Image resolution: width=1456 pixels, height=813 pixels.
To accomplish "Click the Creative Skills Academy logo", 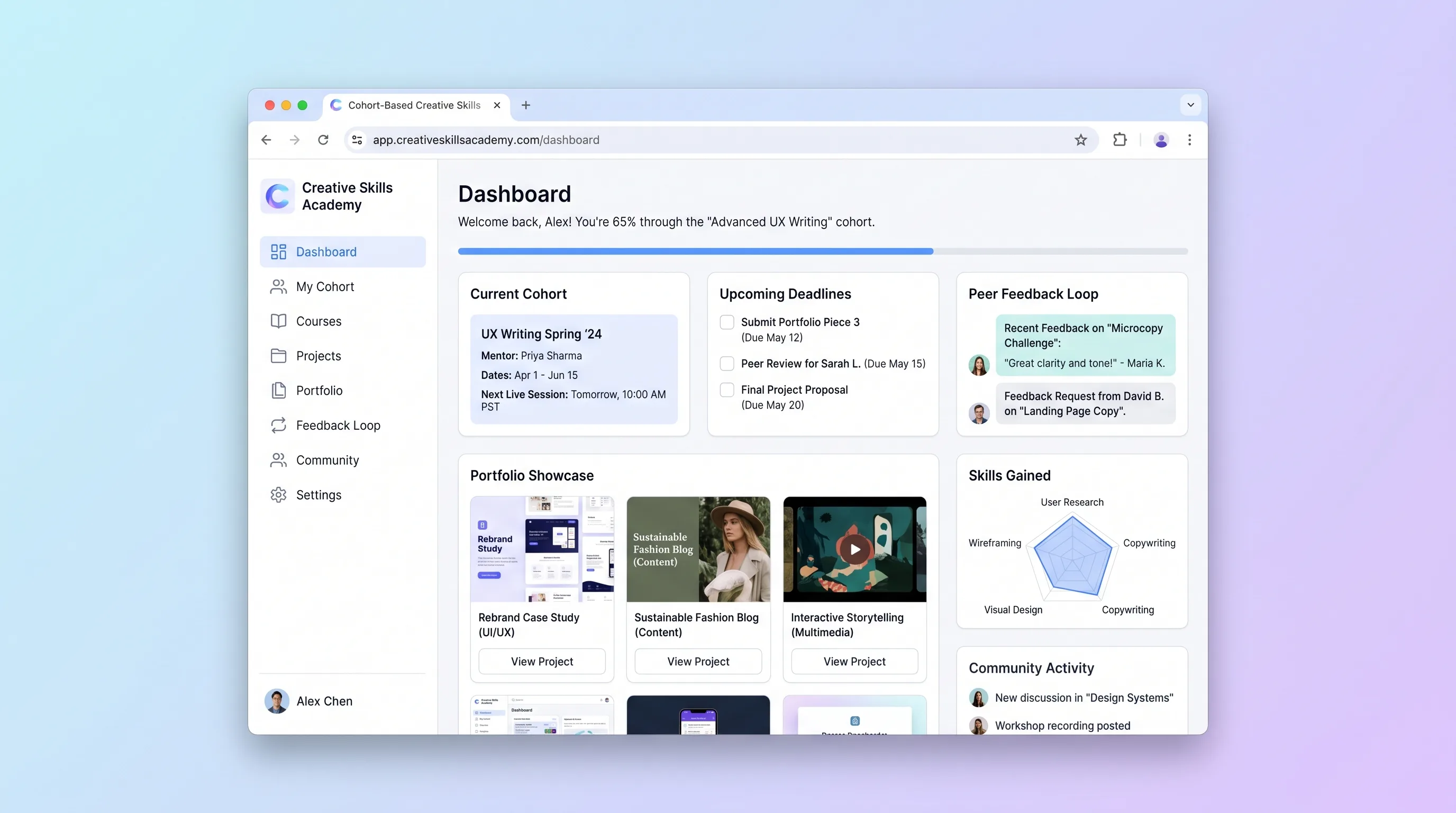I will click(278, 196).
